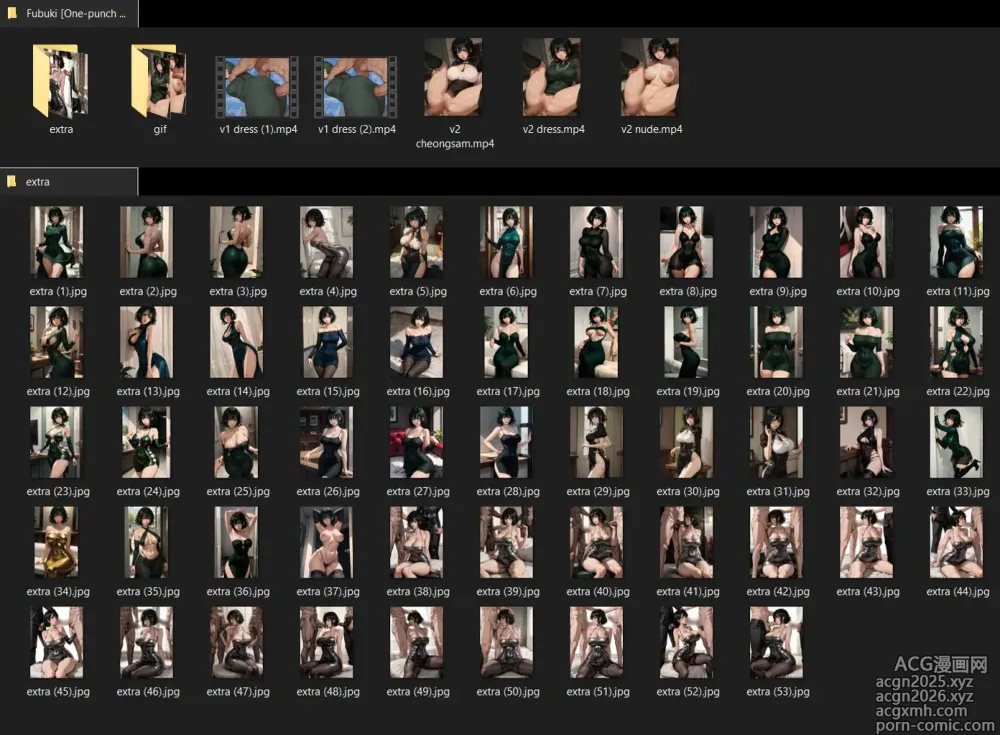Select the v2 nude.mp4 video file

click(651, 77)
